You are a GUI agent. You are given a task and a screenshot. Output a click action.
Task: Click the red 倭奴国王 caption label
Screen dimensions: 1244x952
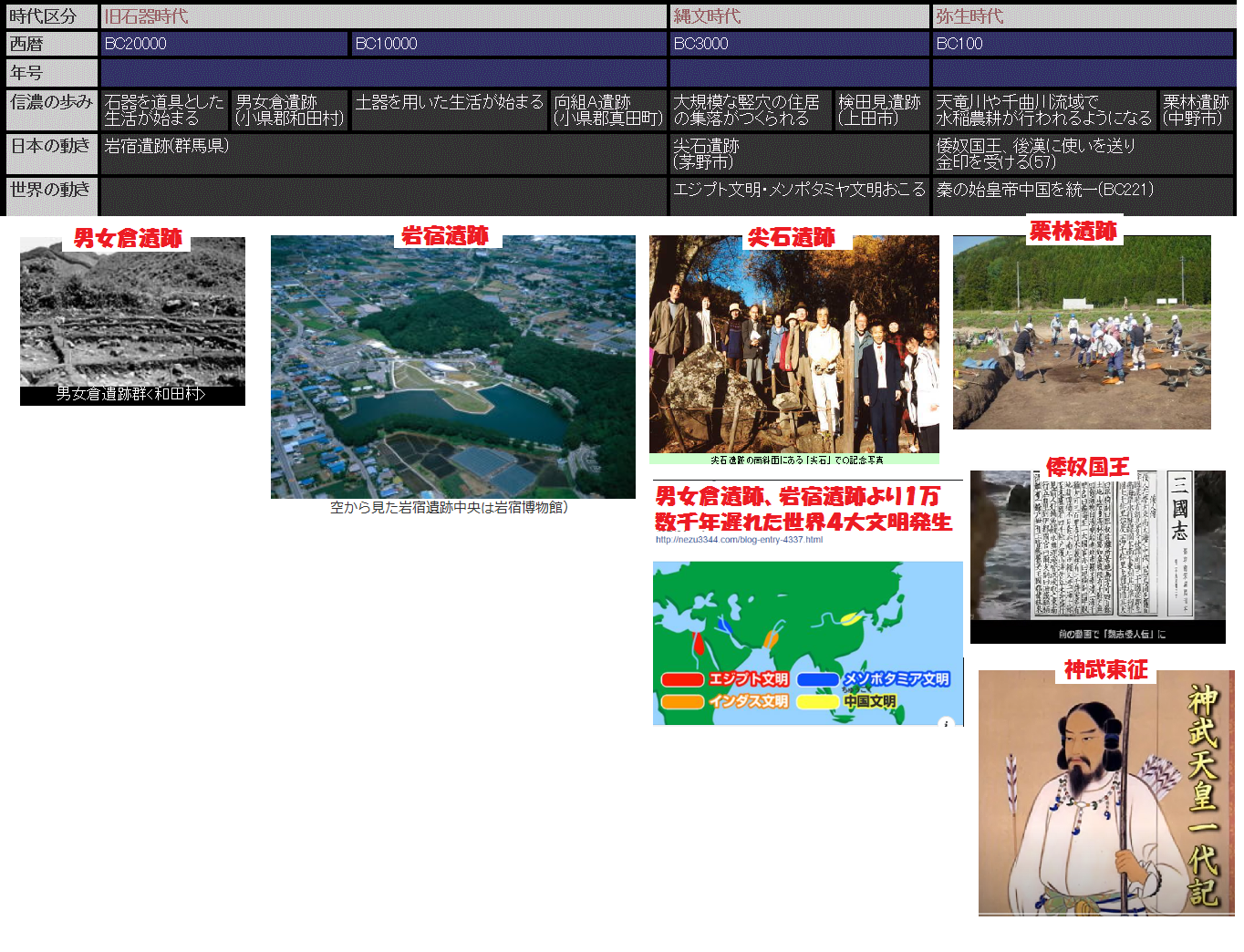[1087, 467]
